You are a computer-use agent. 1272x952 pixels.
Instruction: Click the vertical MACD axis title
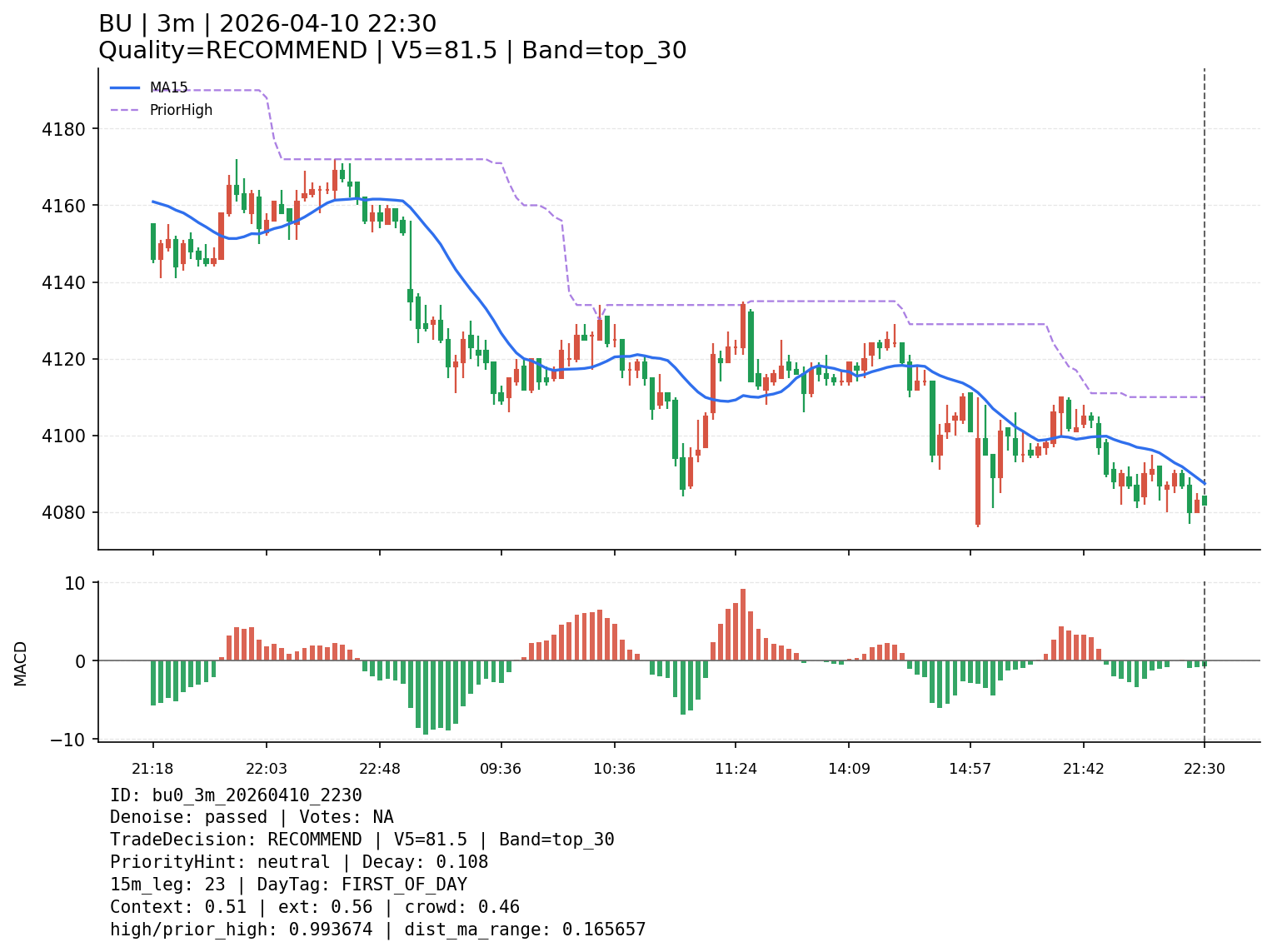(x=21, y=663)
